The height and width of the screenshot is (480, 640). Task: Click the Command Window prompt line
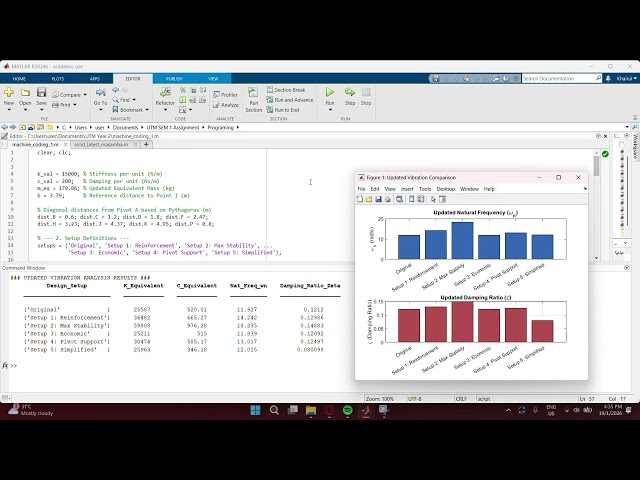[x=180, y=366]
